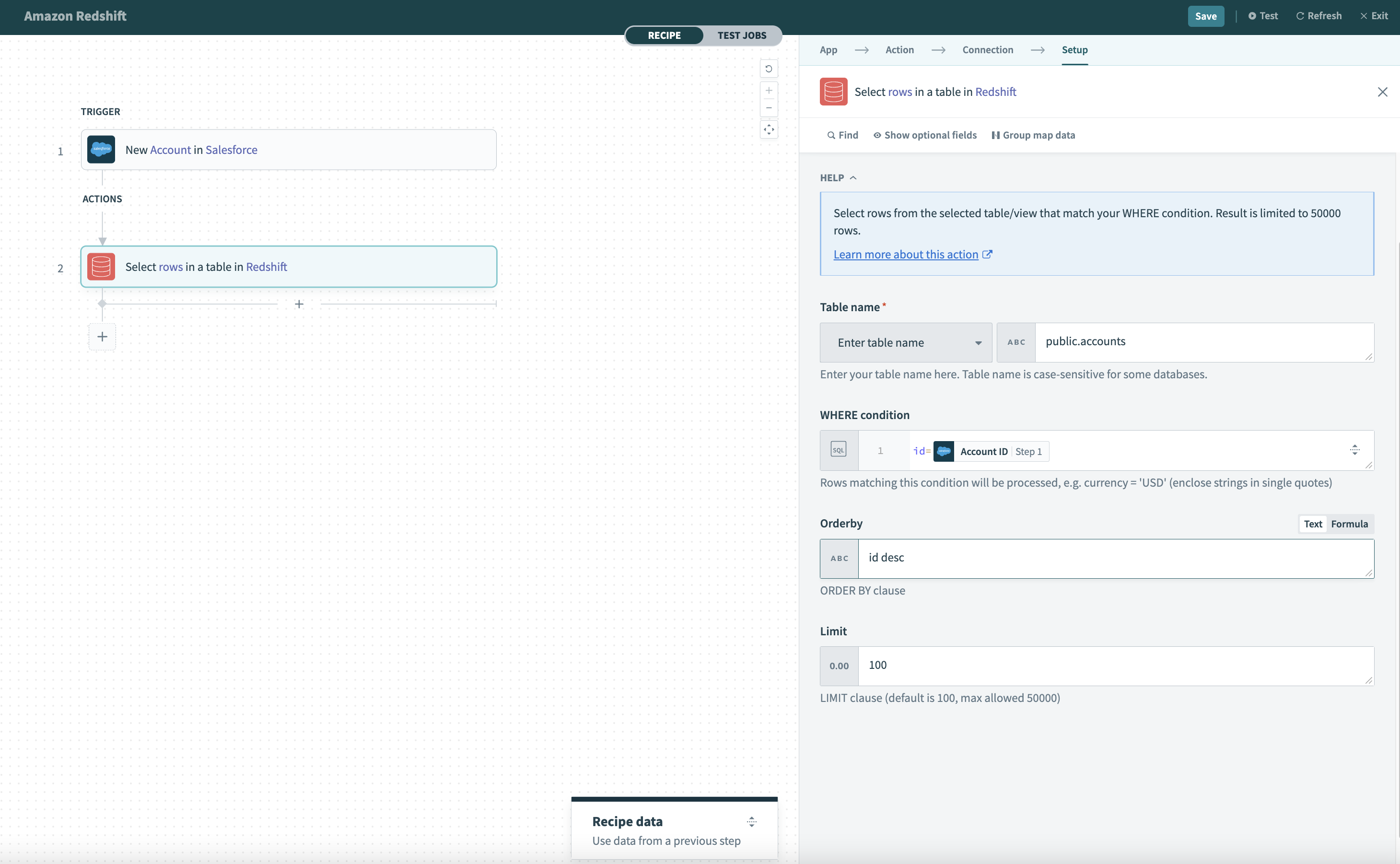Image resolution: width=1400 pixels, height=864 pixels.
Task: Click the Redshift app icon in step 2
Action: point(101,266)
